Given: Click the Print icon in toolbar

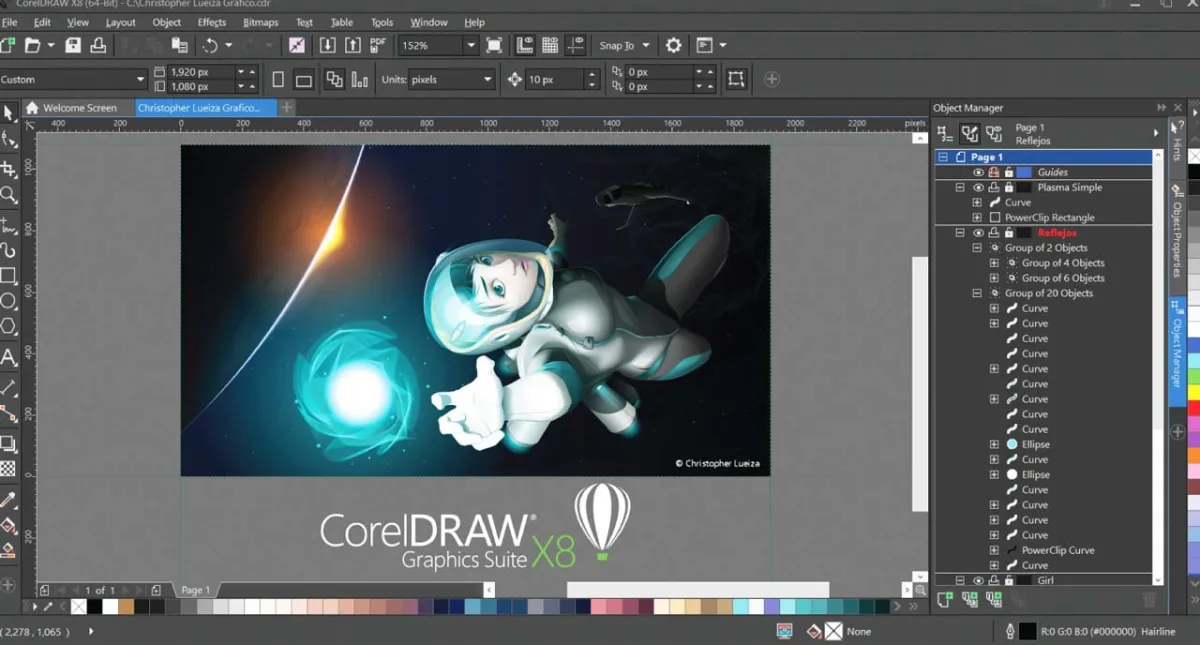Looking at the screenshot, I should point(98,45).
